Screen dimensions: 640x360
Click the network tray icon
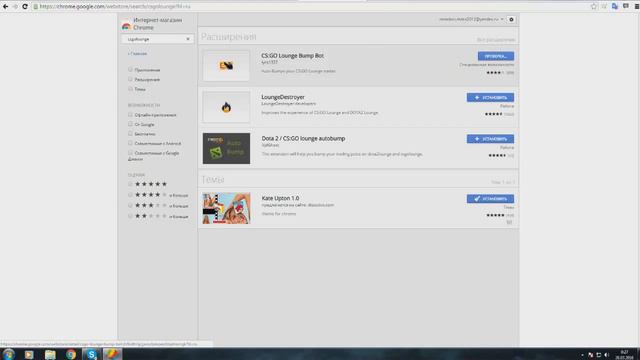pos(599,355)
